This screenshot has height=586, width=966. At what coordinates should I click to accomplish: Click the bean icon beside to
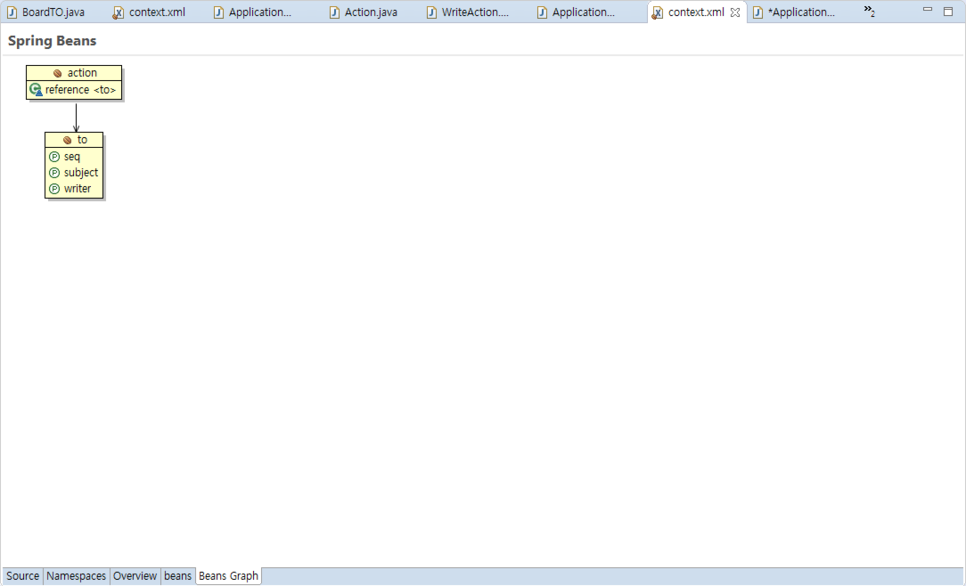[x=67, y=140]
